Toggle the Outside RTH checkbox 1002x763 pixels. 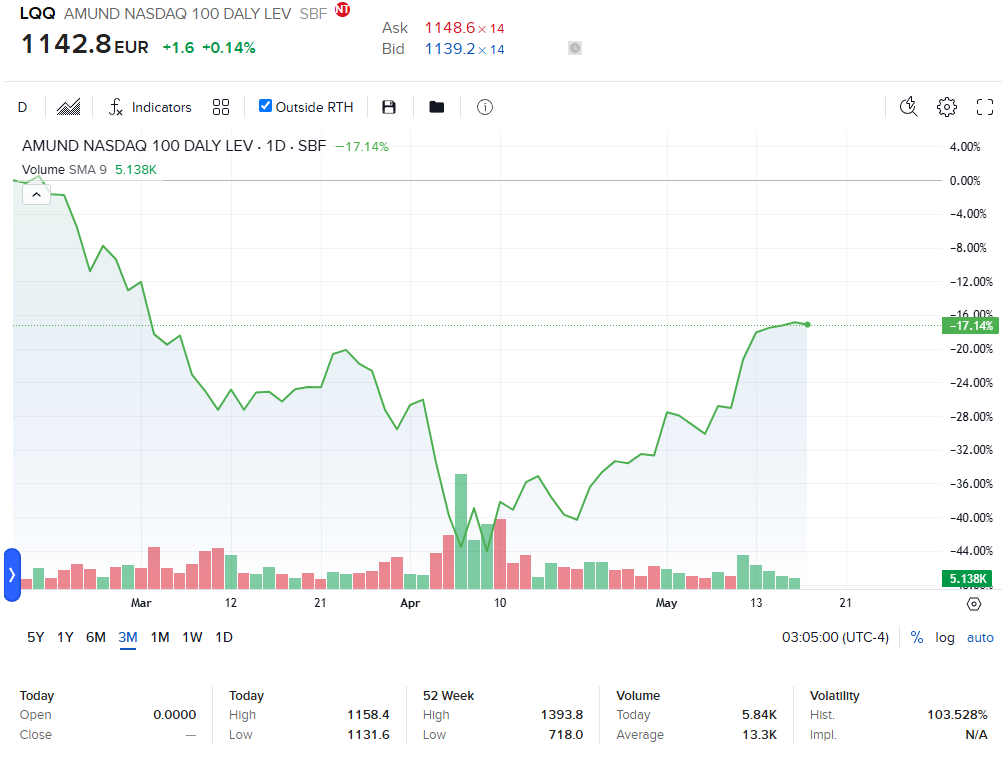[265, 106]
